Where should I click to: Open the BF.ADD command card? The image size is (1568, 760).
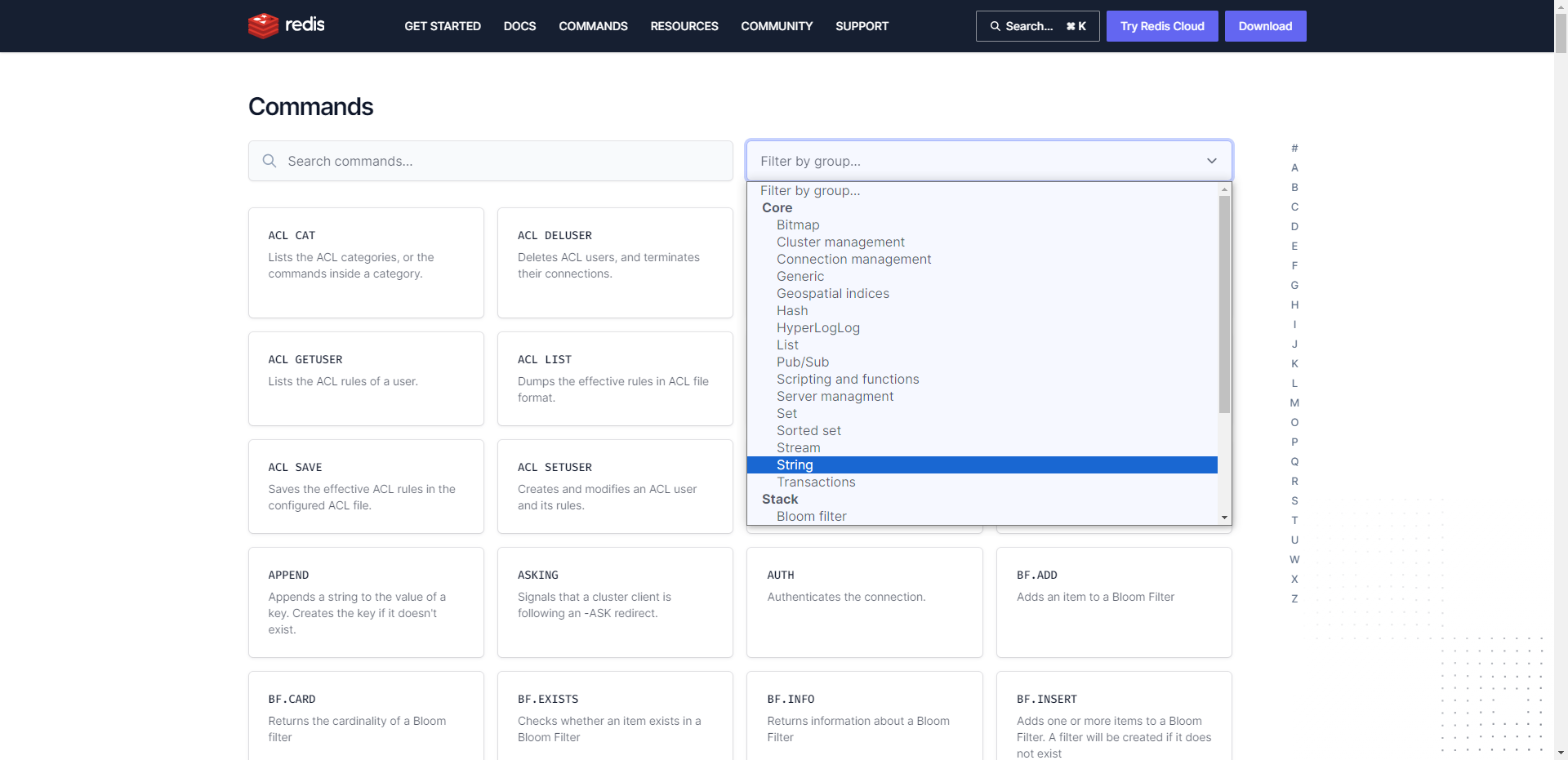[1114, 602]
